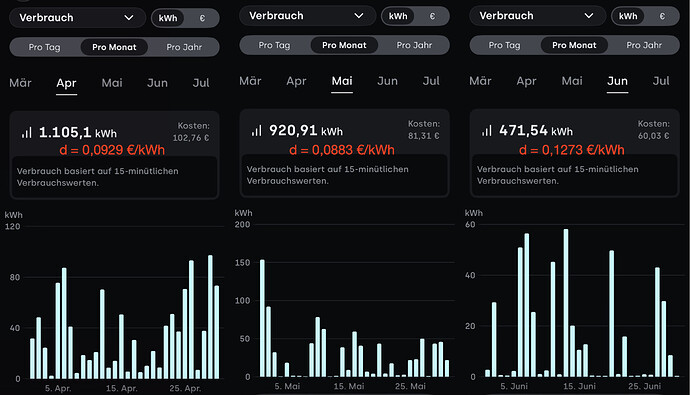The height and width of the screenshot is (395, 690).
Task: Click the tallest bar in the Mai chart
Action: (262, 318)
